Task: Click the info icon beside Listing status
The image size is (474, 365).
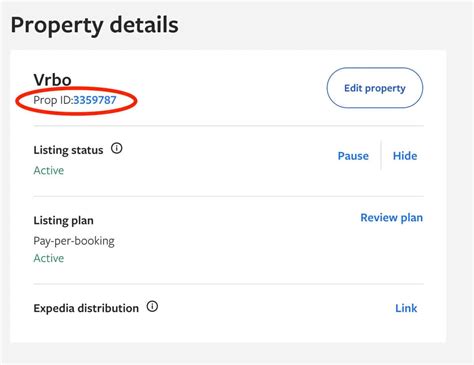Action: click(x=117, y=148)
